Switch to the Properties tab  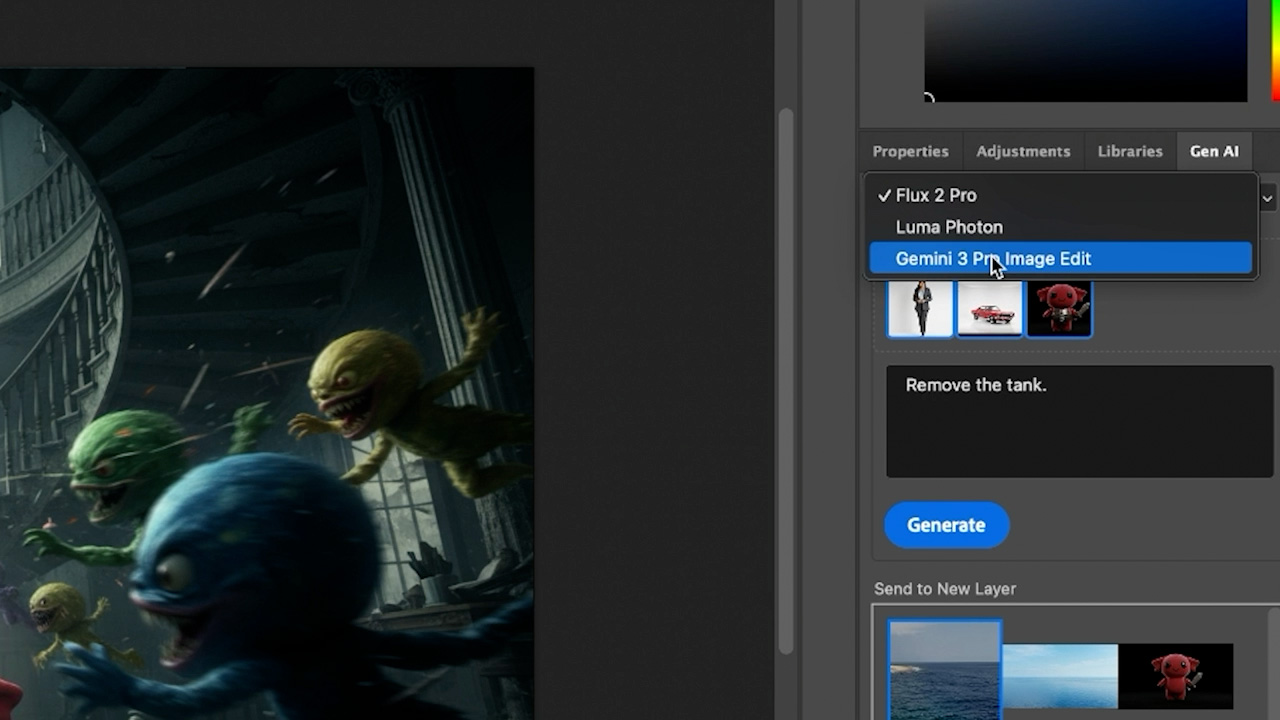point(910,151)
